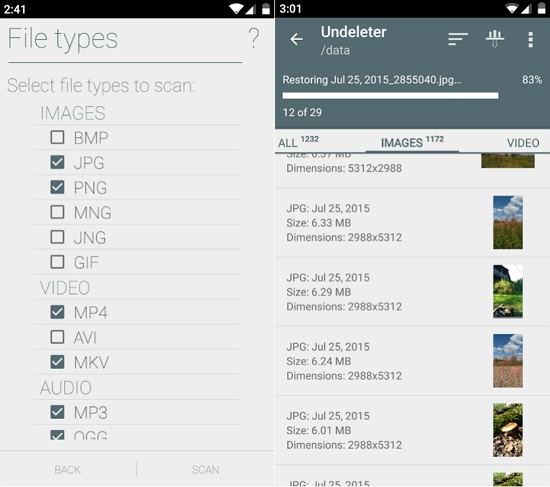Switch to the ALL 1232 tab
Screen dimensions: 550x487
point(298,142)
